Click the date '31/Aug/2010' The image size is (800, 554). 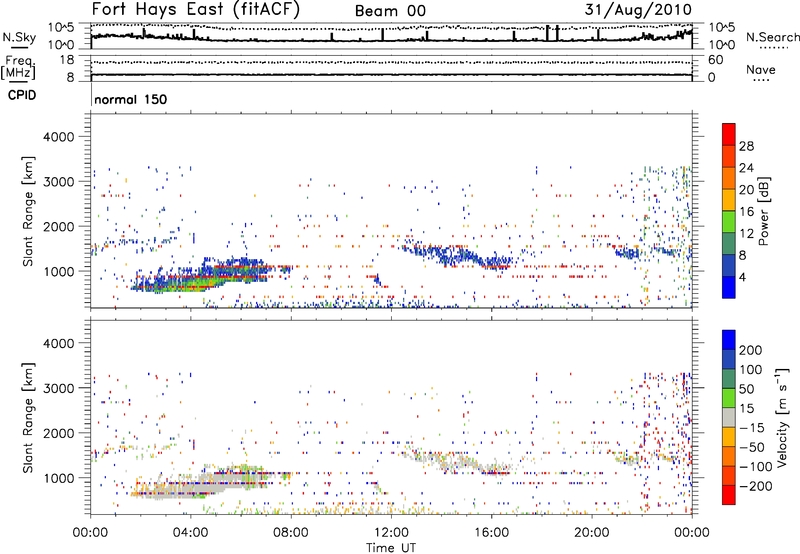638,10
